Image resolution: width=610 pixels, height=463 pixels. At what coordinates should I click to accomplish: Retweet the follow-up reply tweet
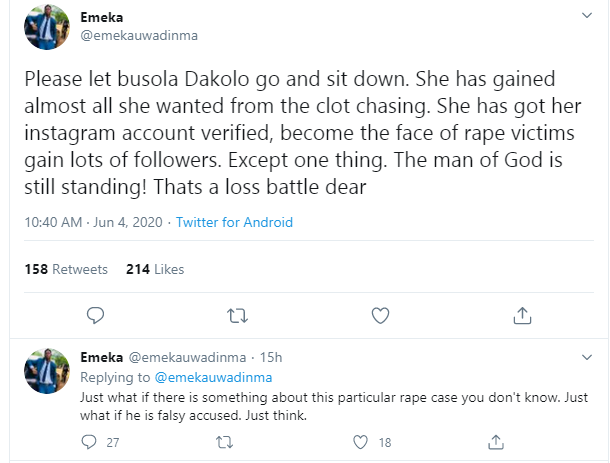224,442
